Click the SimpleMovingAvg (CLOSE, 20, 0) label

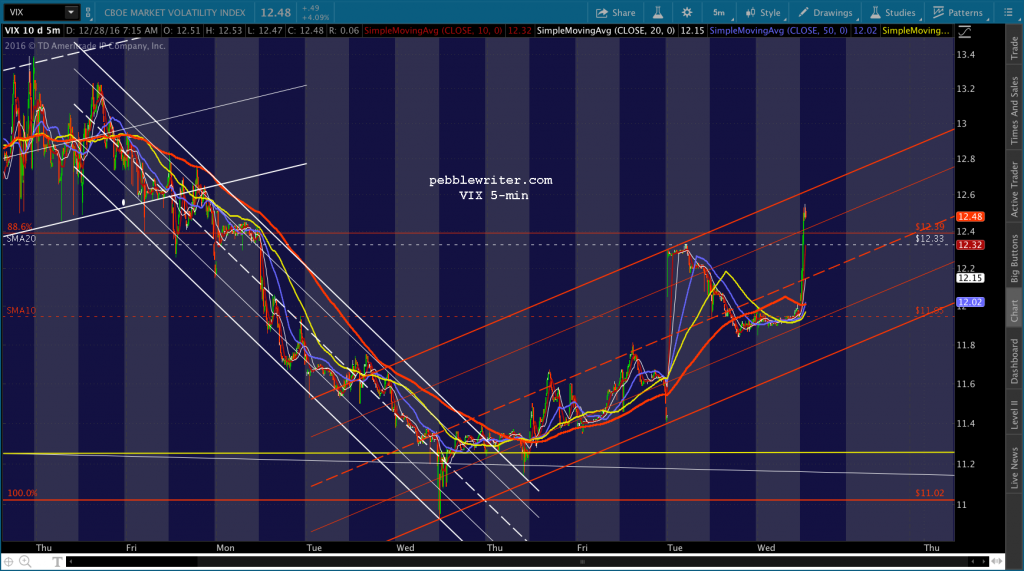tap(606, 31)
